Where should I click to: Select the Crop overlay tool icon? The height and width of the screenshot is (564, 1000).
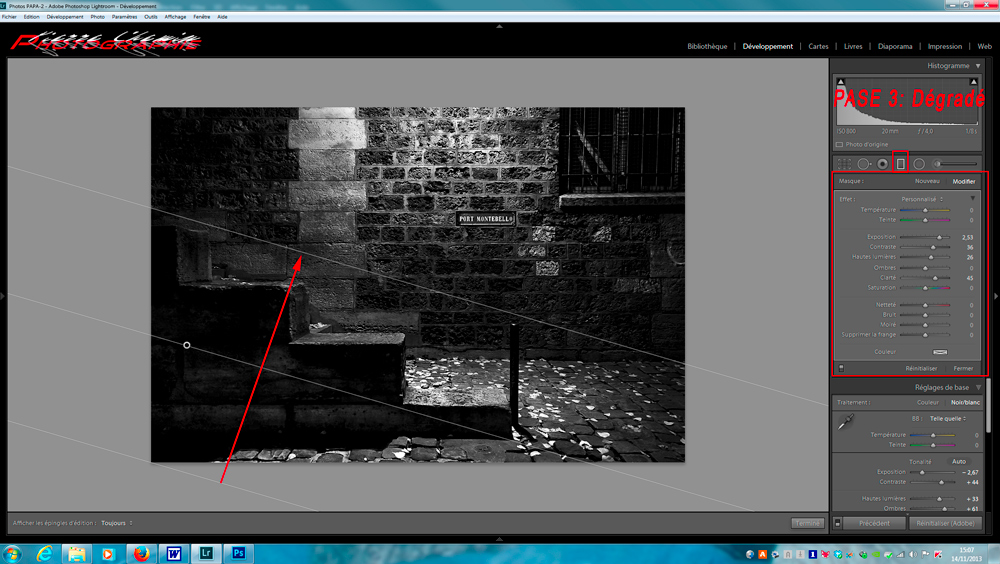point(844,164)
